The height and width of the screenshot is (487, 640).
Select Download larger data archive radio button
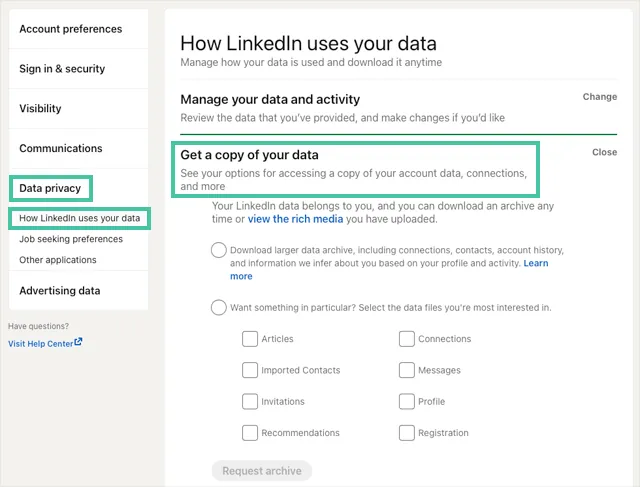pyautogui.click(x=219, y=250)
